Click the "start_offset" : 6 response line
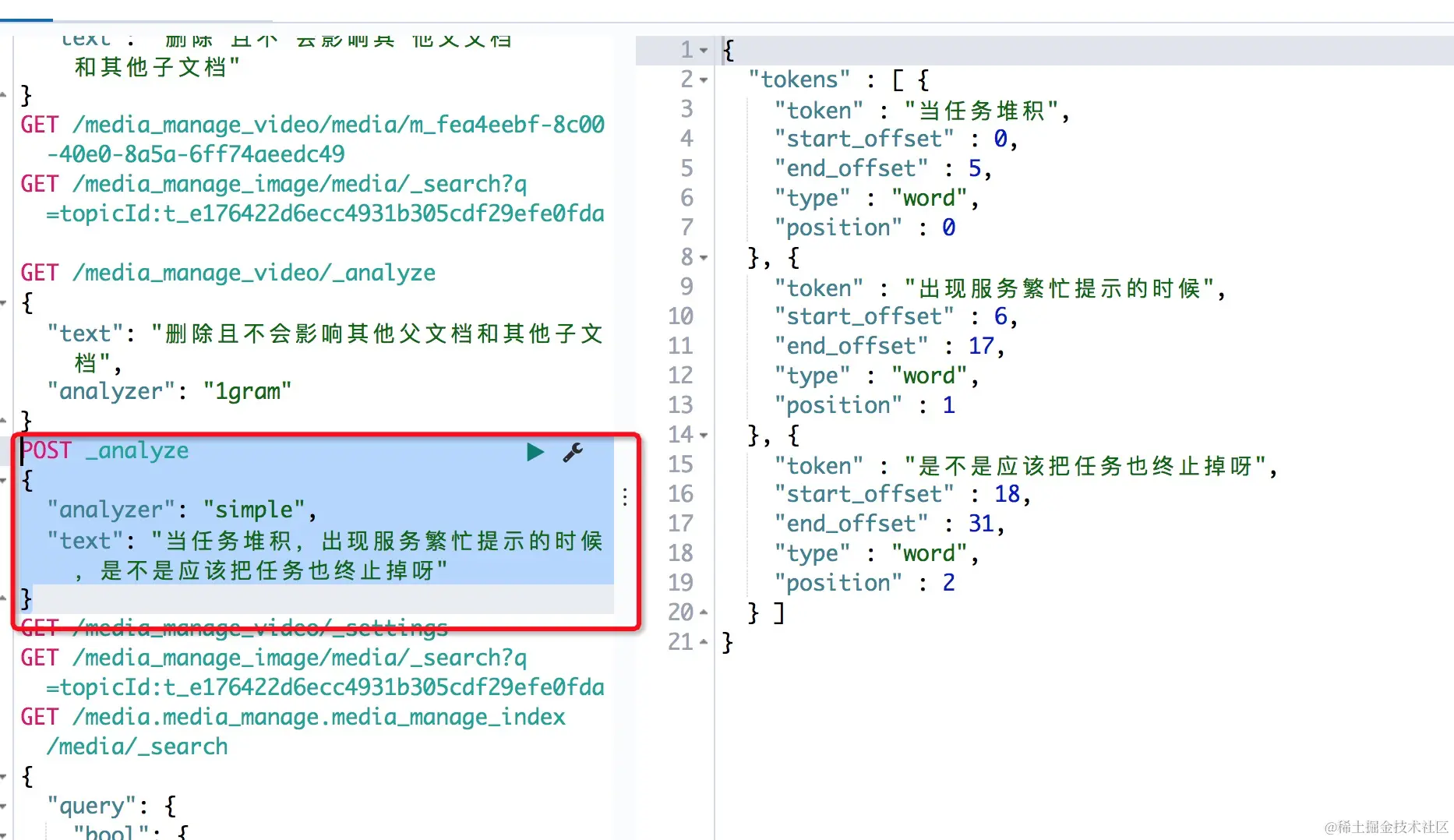The height and width of the screenshot is (840, 1454). pyautogui.click(x=896, y=316)
